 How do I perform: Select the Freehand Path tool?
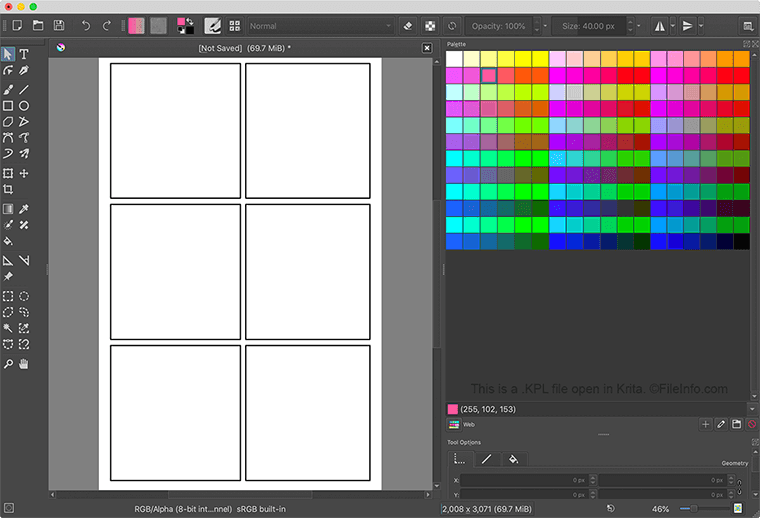24,138
